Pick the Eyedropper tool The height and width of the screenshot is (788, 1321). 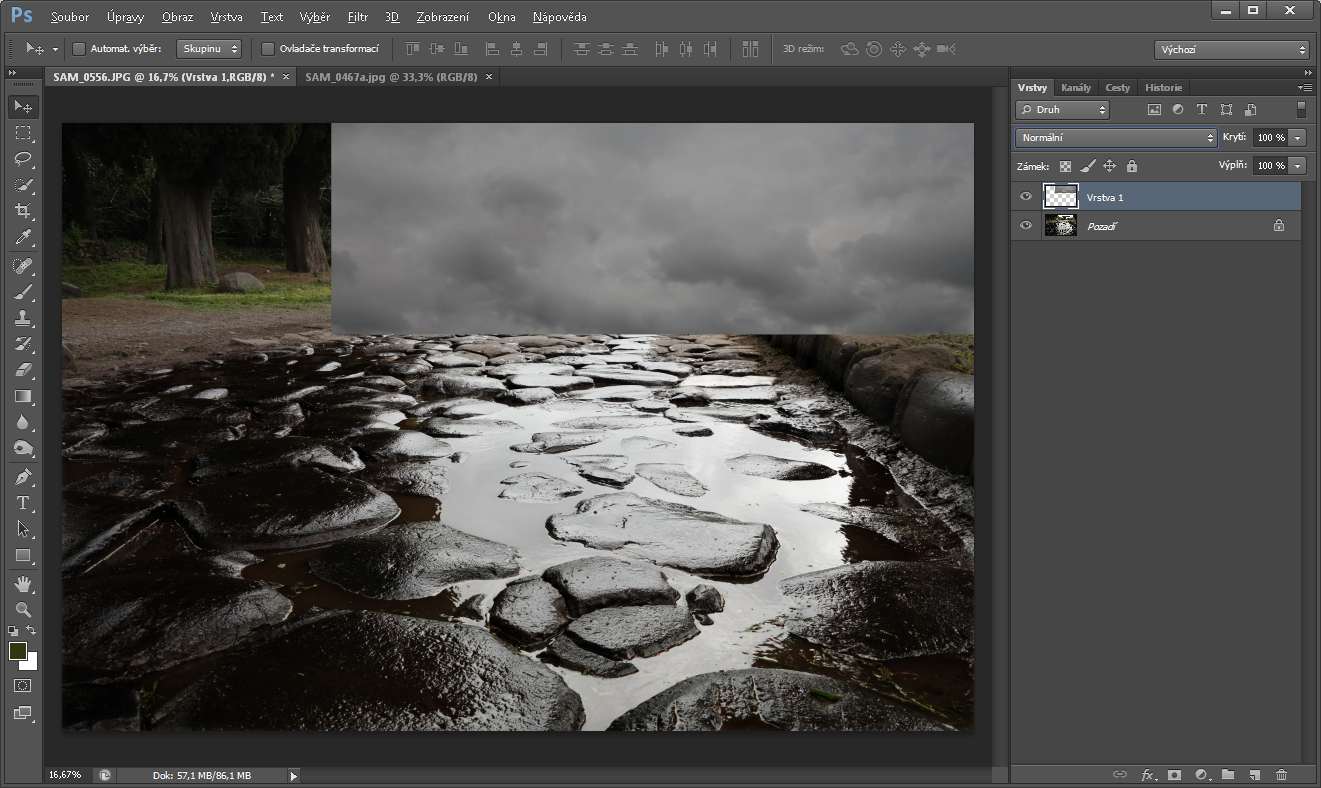click(x=23, y=237)
